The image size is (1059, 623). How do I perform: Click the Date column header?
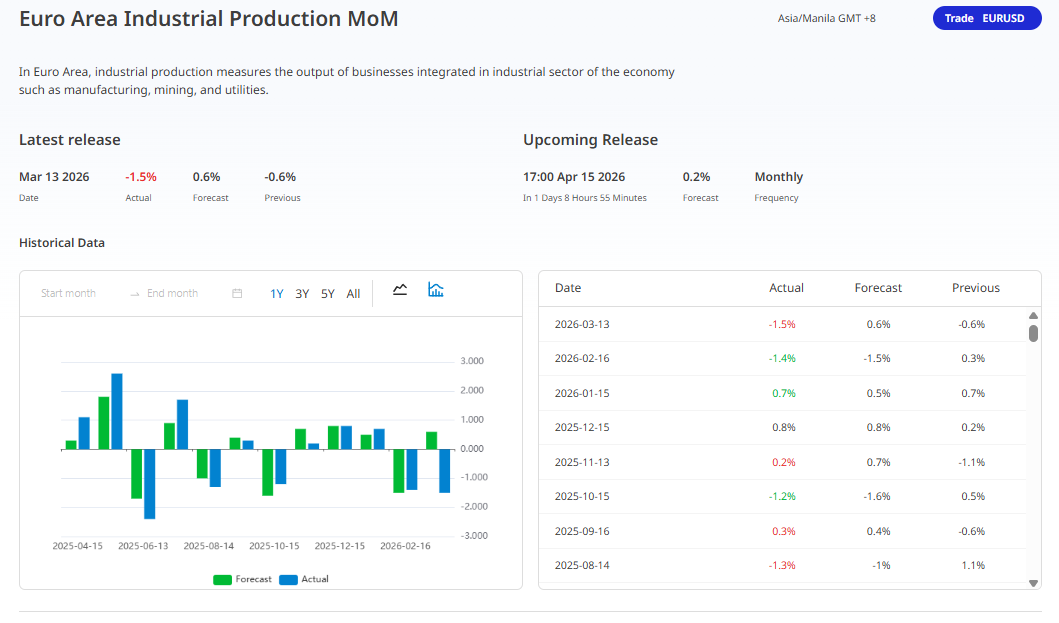[x=568, y=288]
